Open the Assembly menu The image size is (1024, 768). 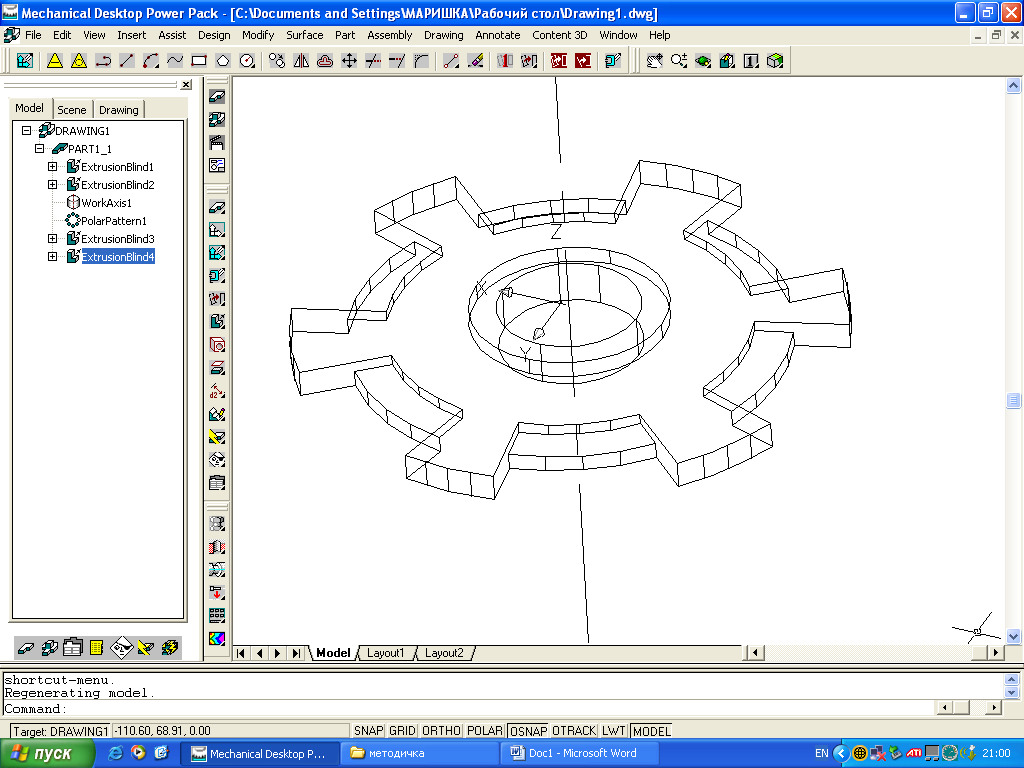click(x=389, y=35)
